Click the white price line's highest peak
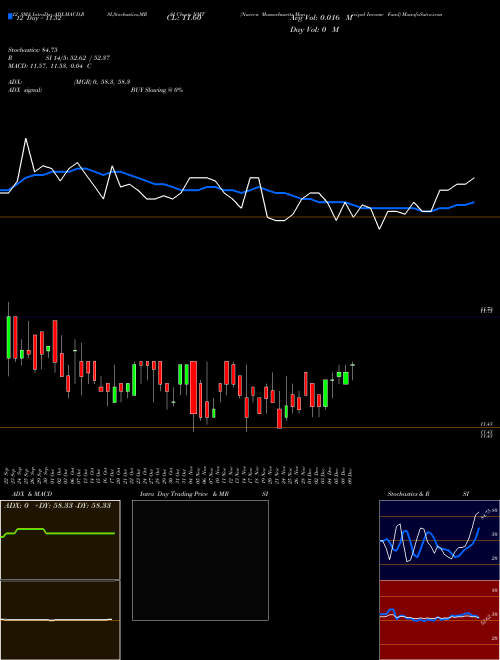The image size is (500, 660). pos(26,138)
